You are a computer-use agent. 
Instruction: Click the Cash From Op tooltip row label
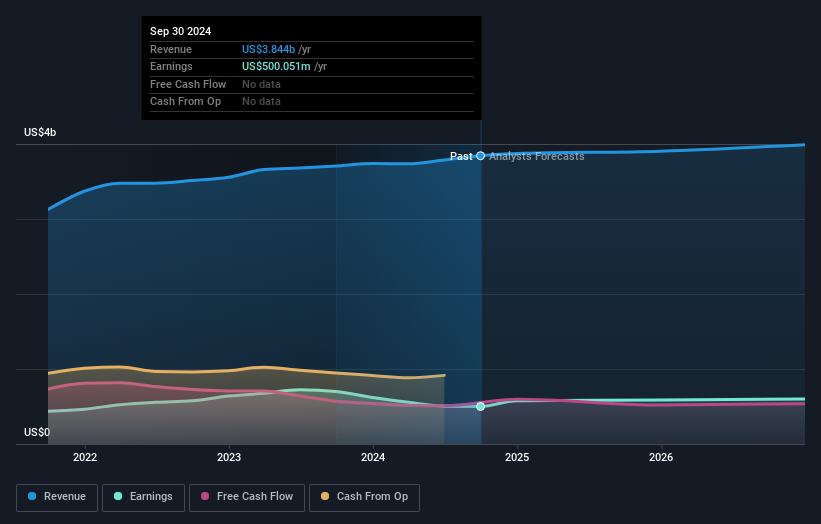(x=185, y=102)
